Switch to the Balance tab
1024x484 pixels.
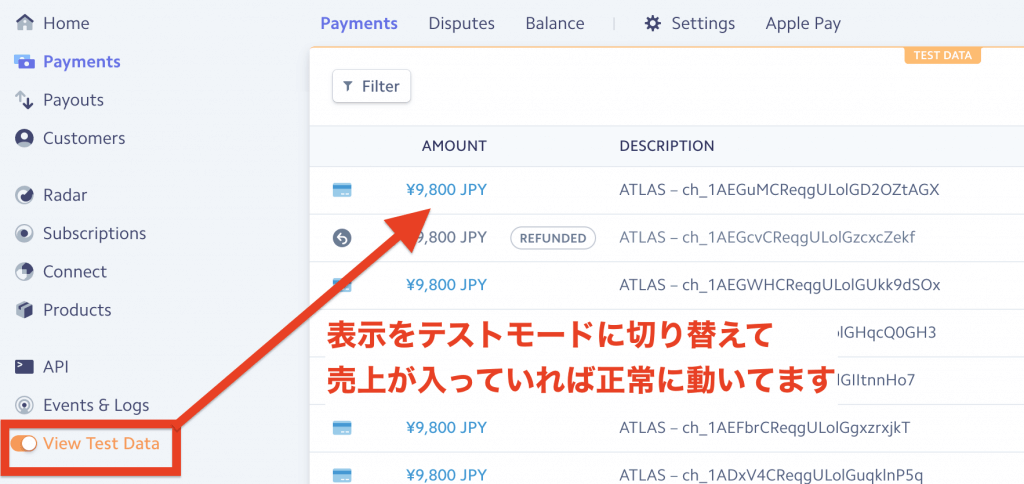point(555,24)
